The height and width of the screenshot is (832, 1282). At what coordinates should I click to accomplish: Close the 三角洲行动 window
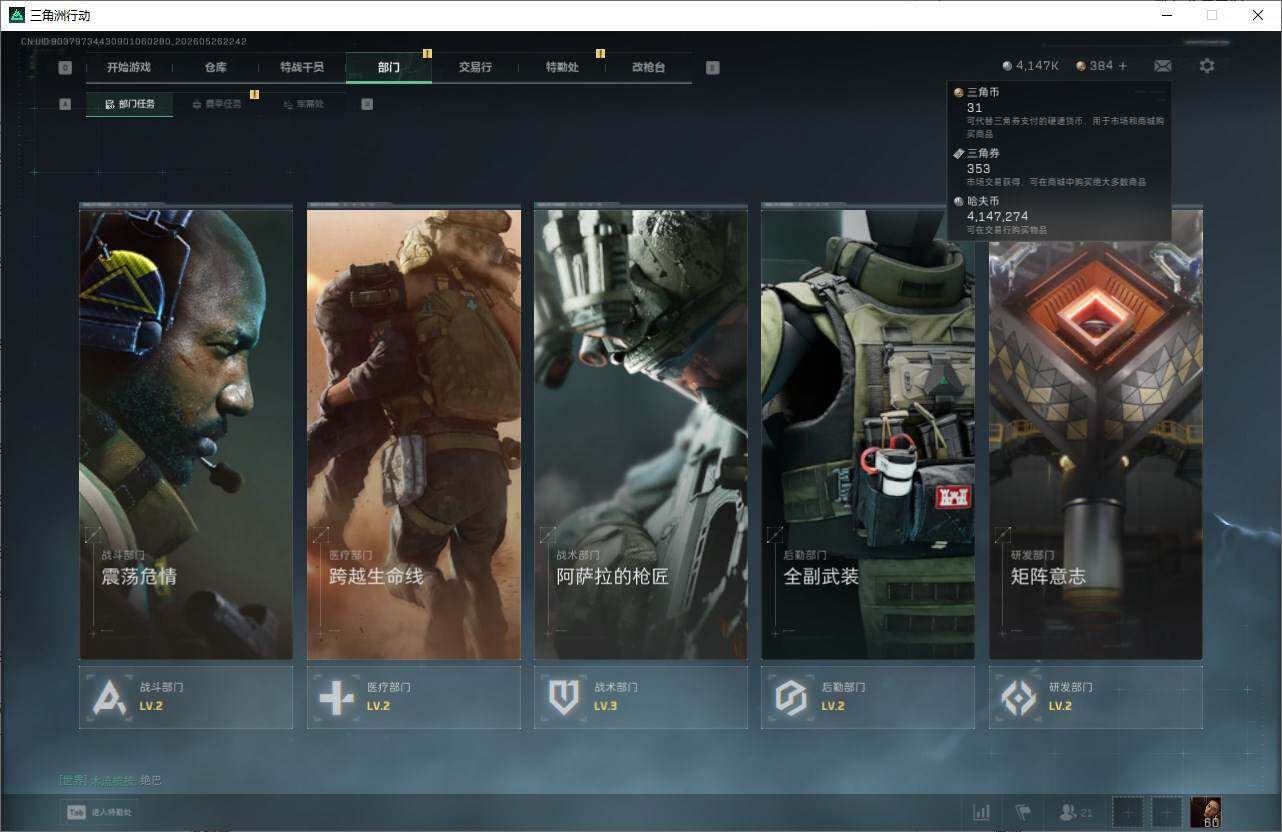(1258, 15)
